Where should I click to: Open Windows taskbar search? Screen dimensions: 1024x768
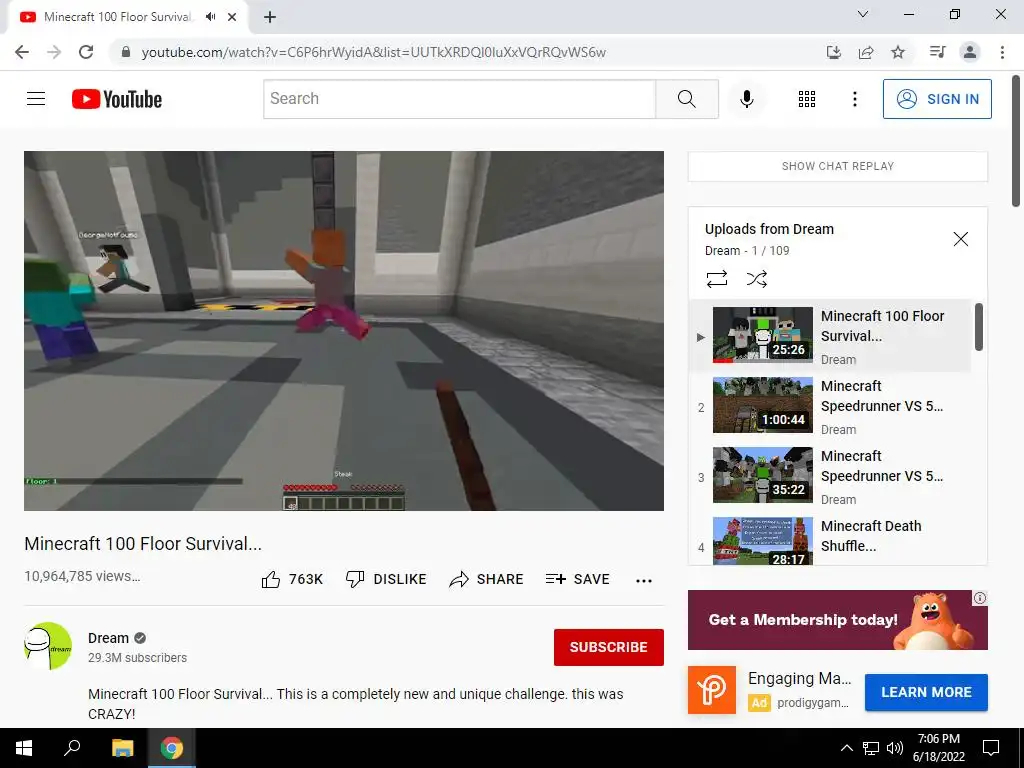(72, 748)
